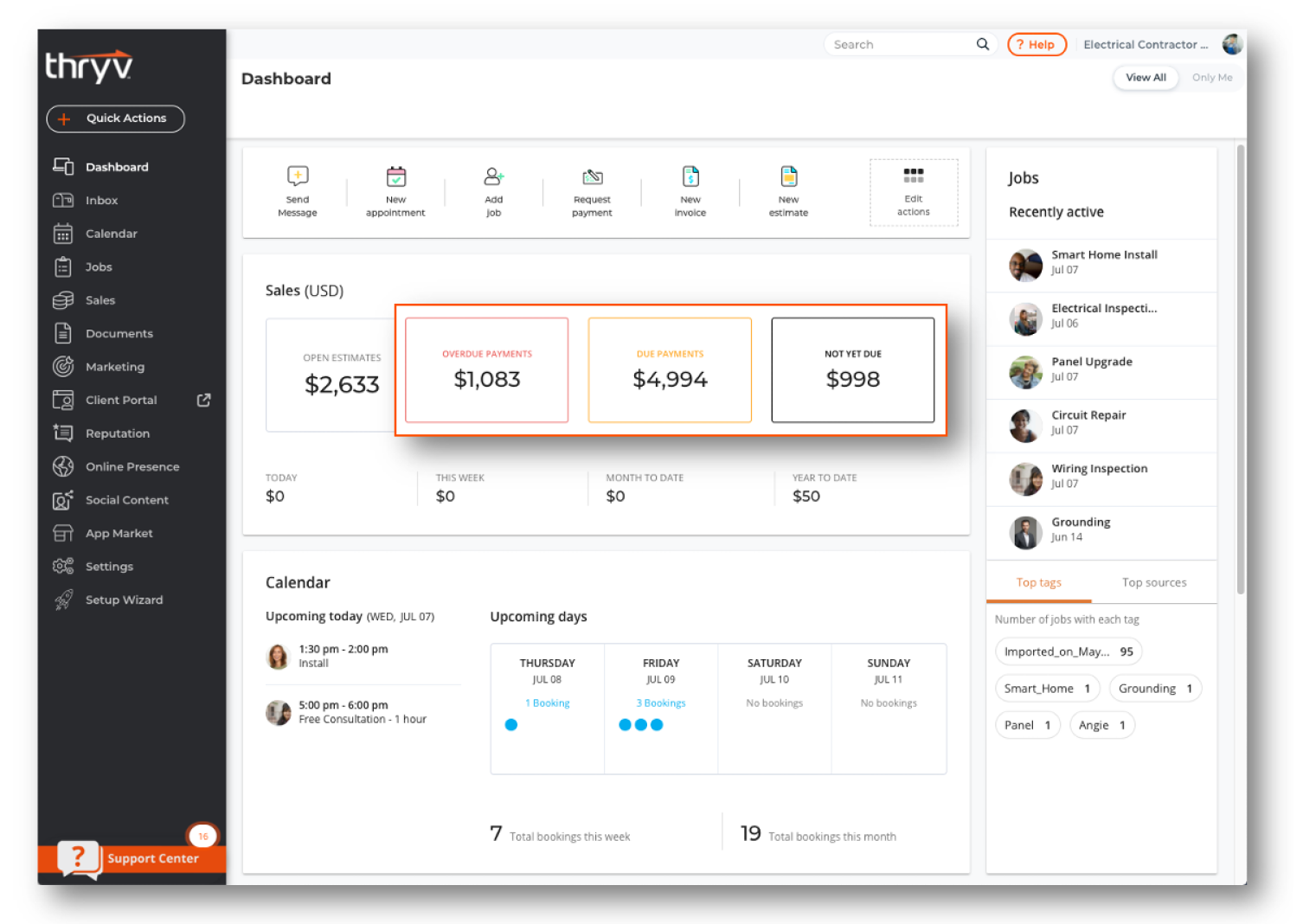Open the Marketing target icon
The height and width of the screenshot is (924, 1303).
point(63,367)
